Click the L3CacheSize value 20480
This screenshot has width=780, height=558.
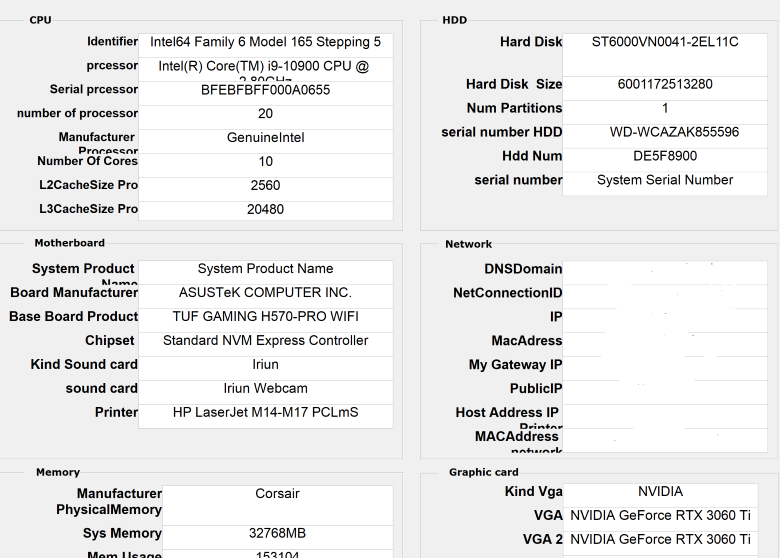[266, 210]
